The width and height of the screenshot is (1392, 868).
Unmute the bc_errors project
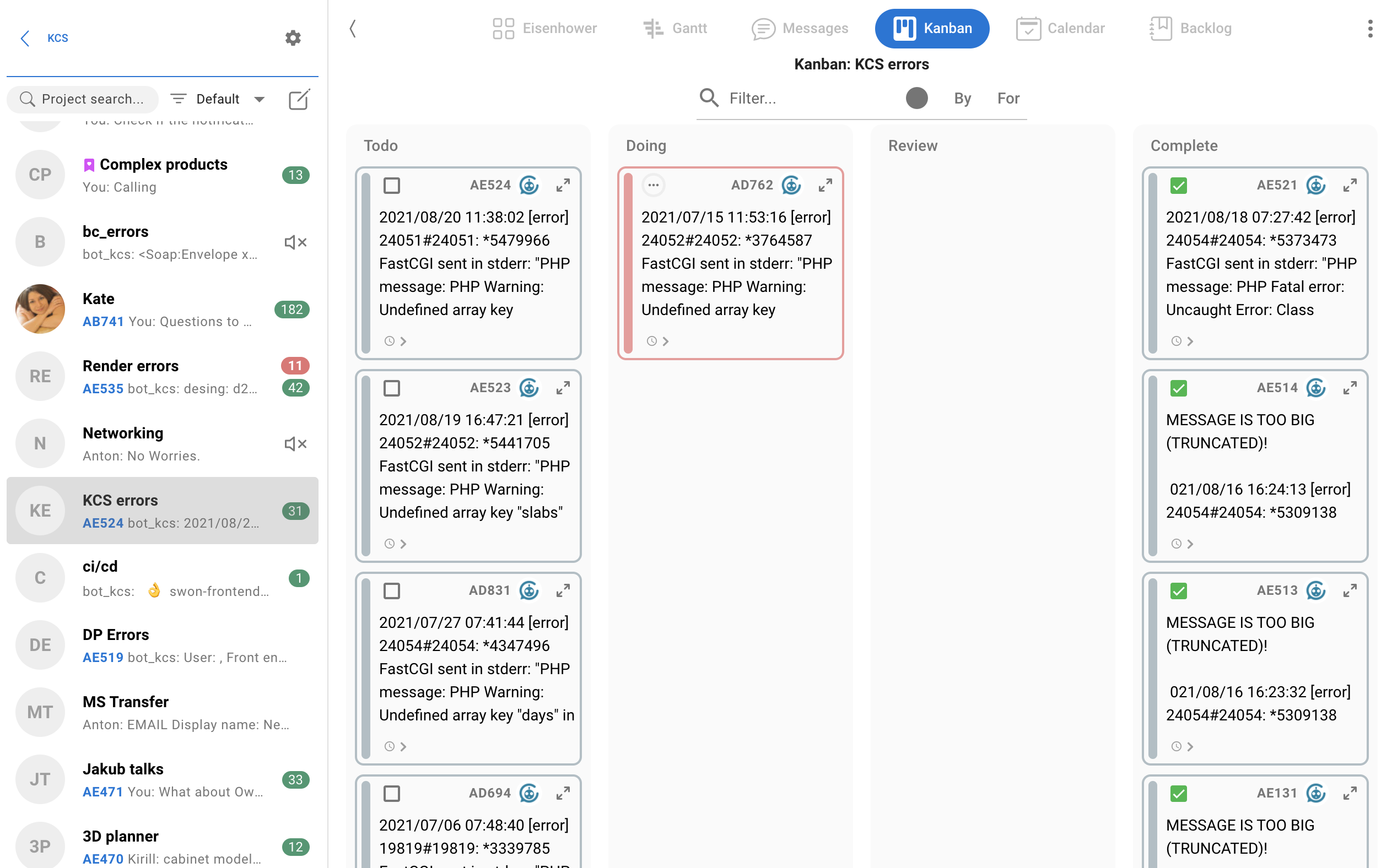(296, 242)
